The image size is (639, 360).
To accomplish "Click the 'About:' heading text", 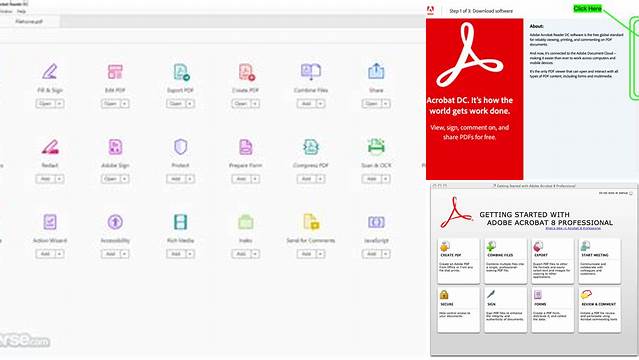I will (536, 26).
